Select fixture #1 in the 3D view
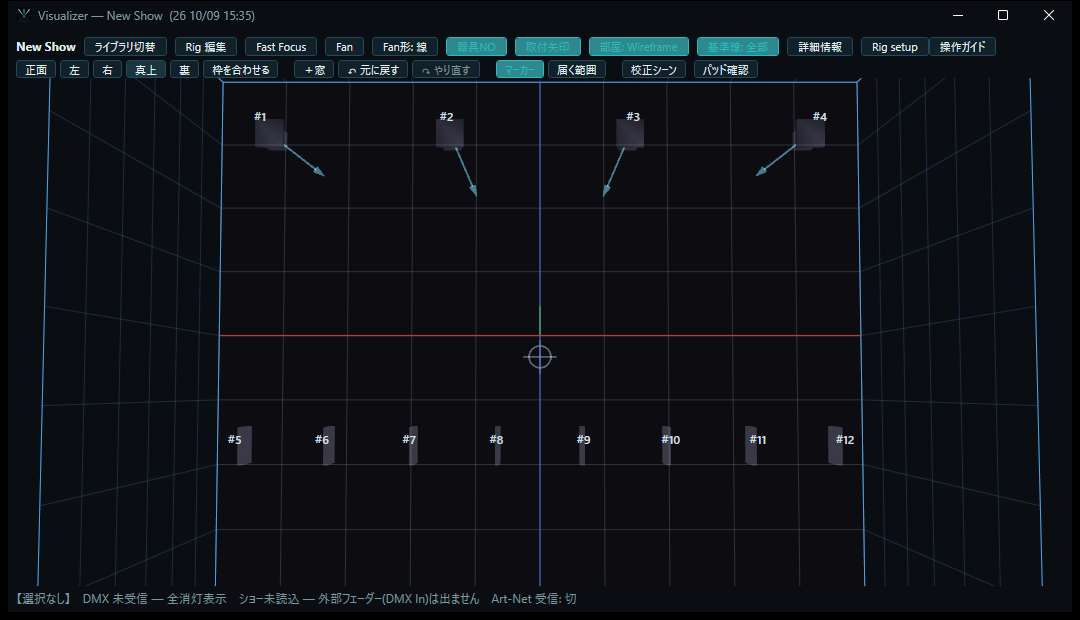 coord(270,134)
